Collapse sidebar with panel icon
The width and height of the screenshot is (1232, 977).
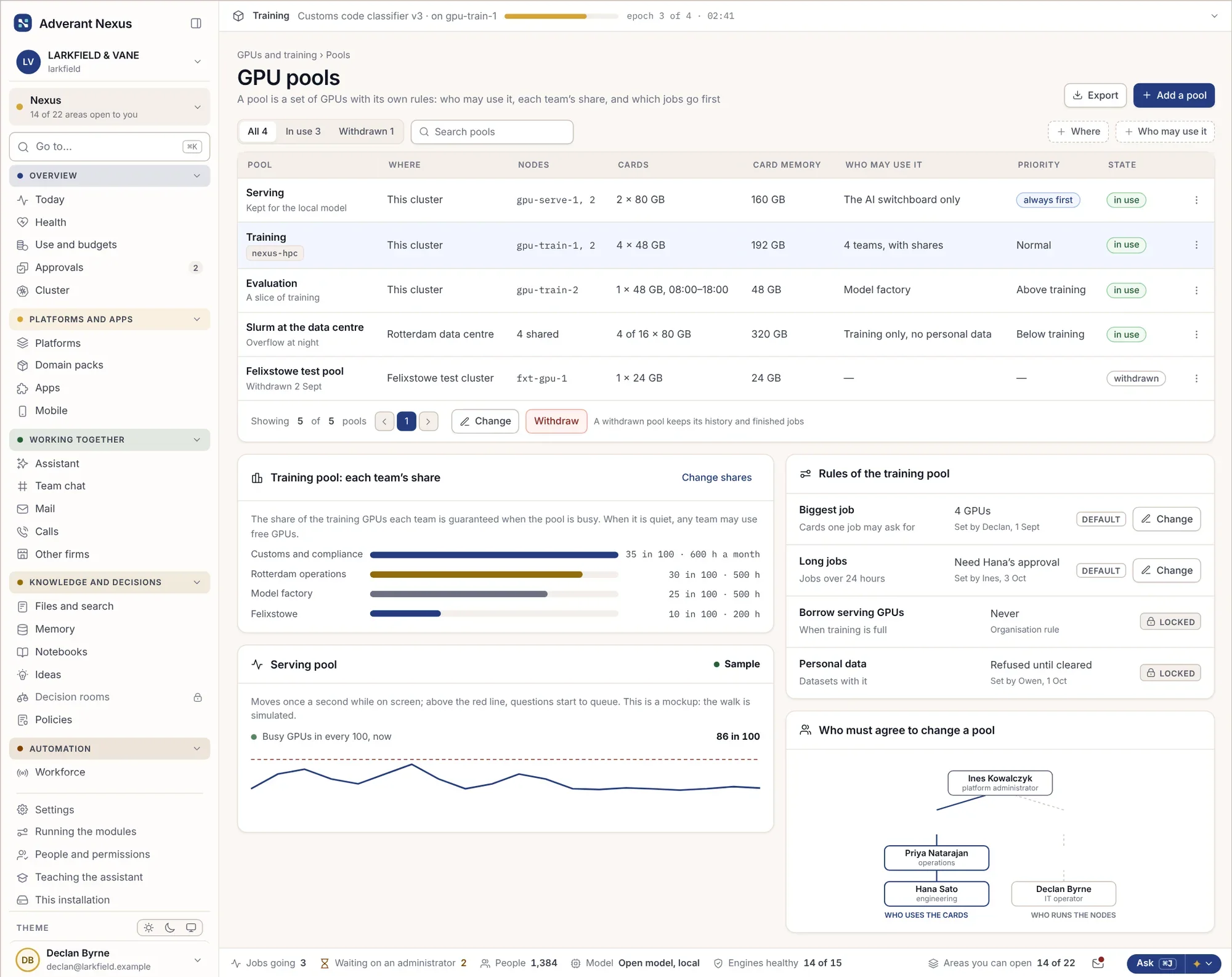[196, 23]
